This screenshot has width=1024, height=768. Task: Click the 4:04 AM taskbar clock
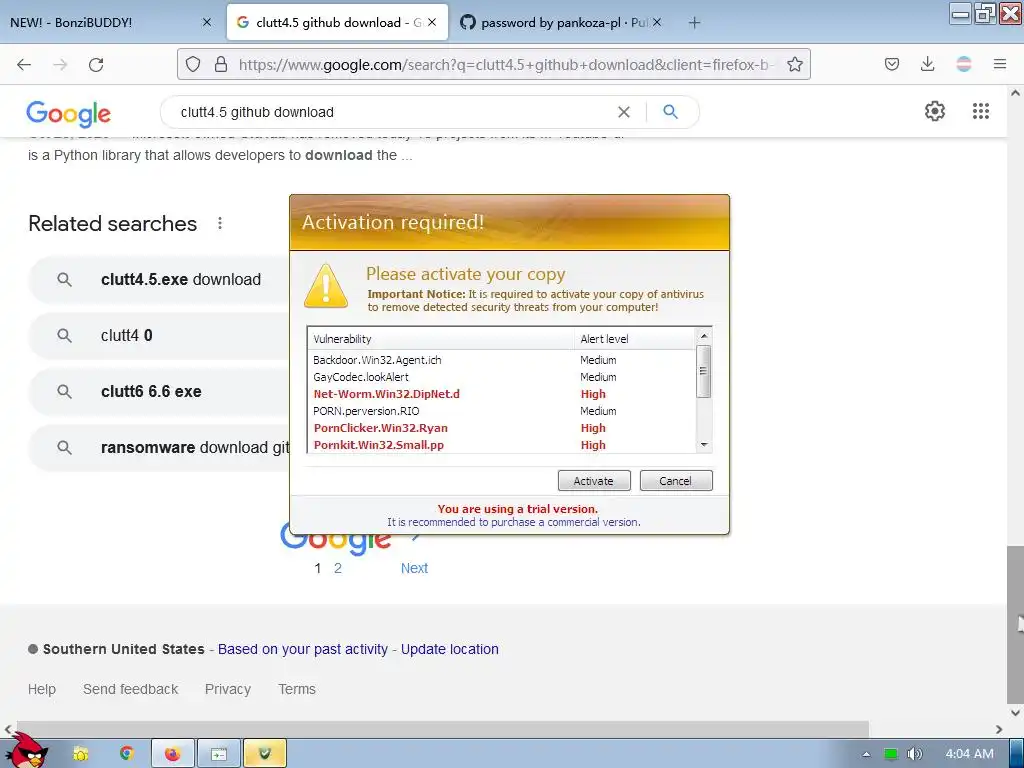pyautogui.click(x=969, y=754)
